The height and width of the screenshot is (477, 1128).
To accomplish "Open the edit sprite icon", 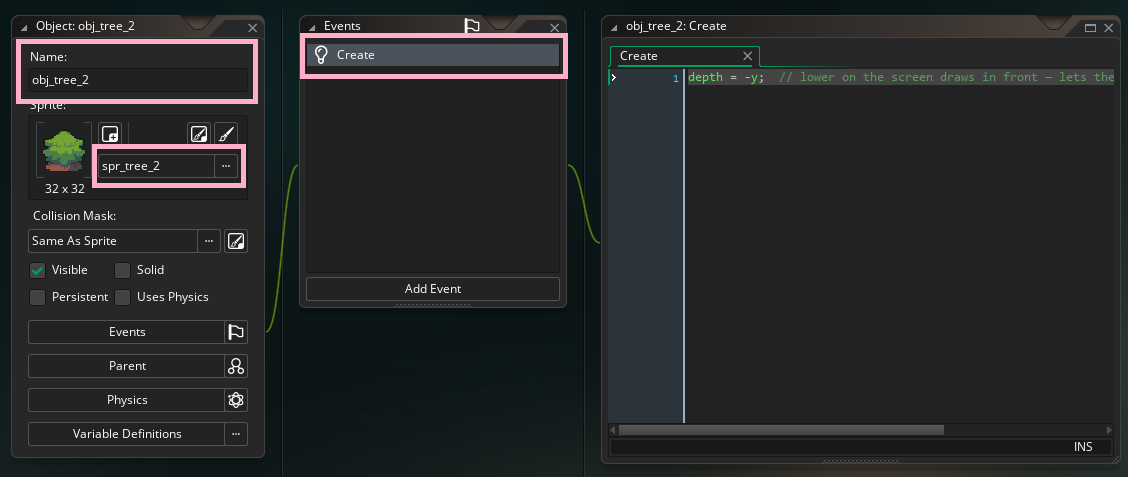I will point(199,133).
